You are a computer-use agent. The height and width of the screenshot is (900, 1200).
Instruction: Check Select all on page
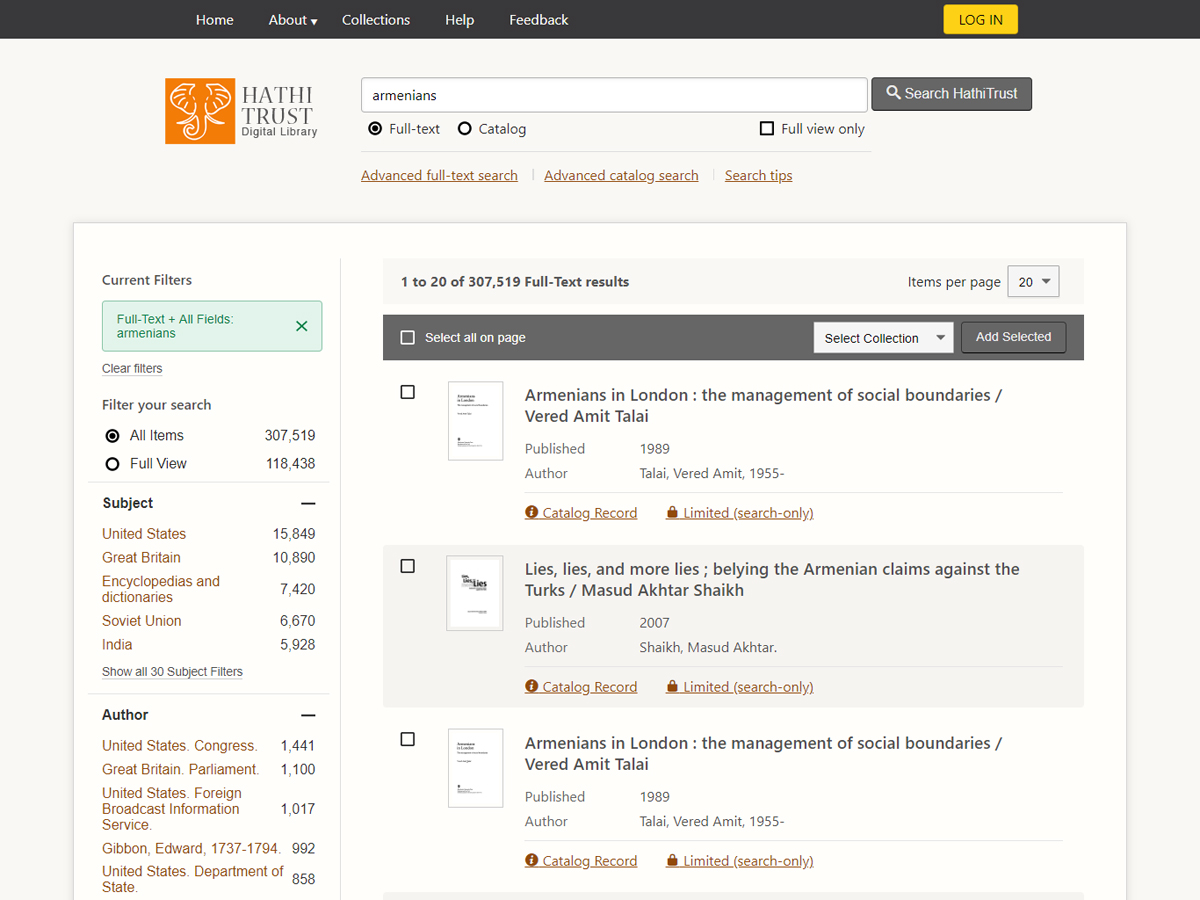[408, 338]
